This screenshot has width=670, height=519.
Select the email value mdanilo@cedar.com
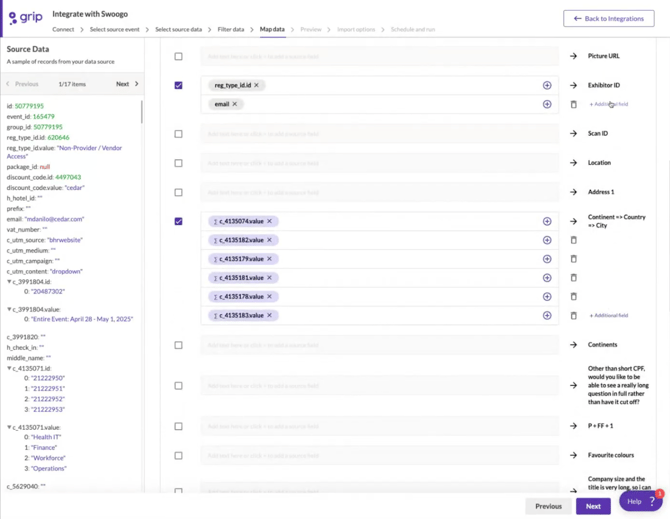(54, 219)
